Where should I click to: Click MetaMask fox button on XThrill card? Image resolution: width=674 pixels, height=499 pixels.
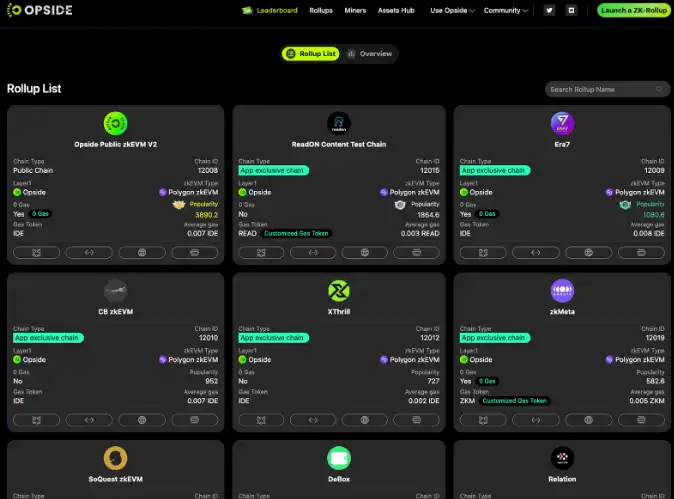click(261, 420)
